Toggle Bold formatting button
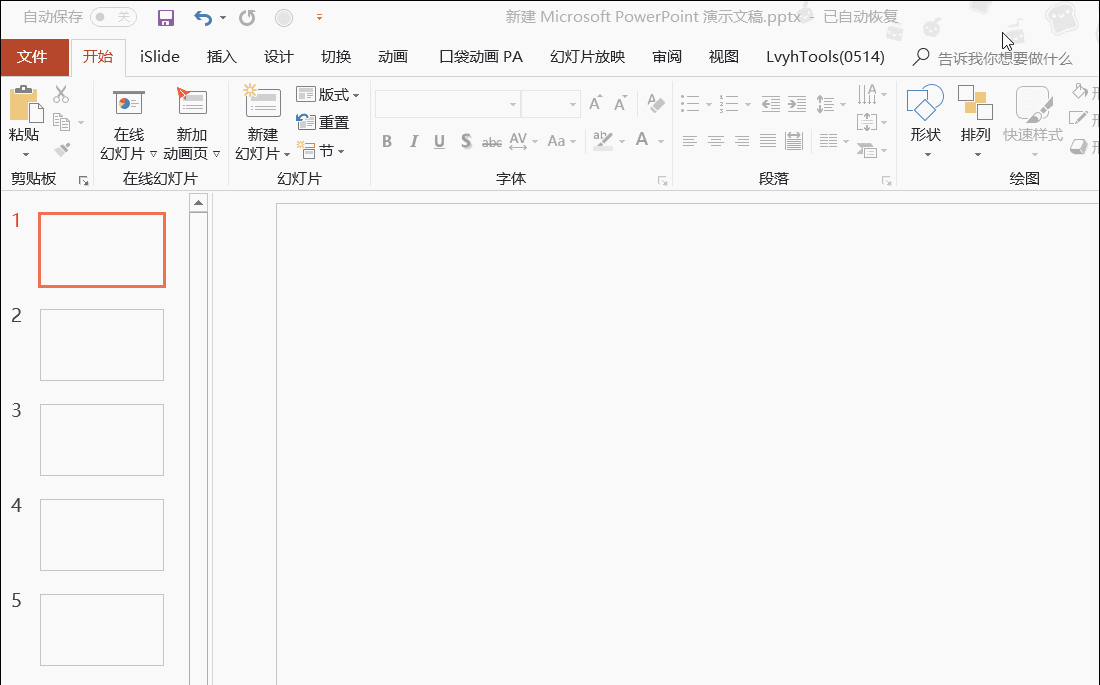Image resolution: width=1100 pixels, height=685 pixels. click(387, 142)
